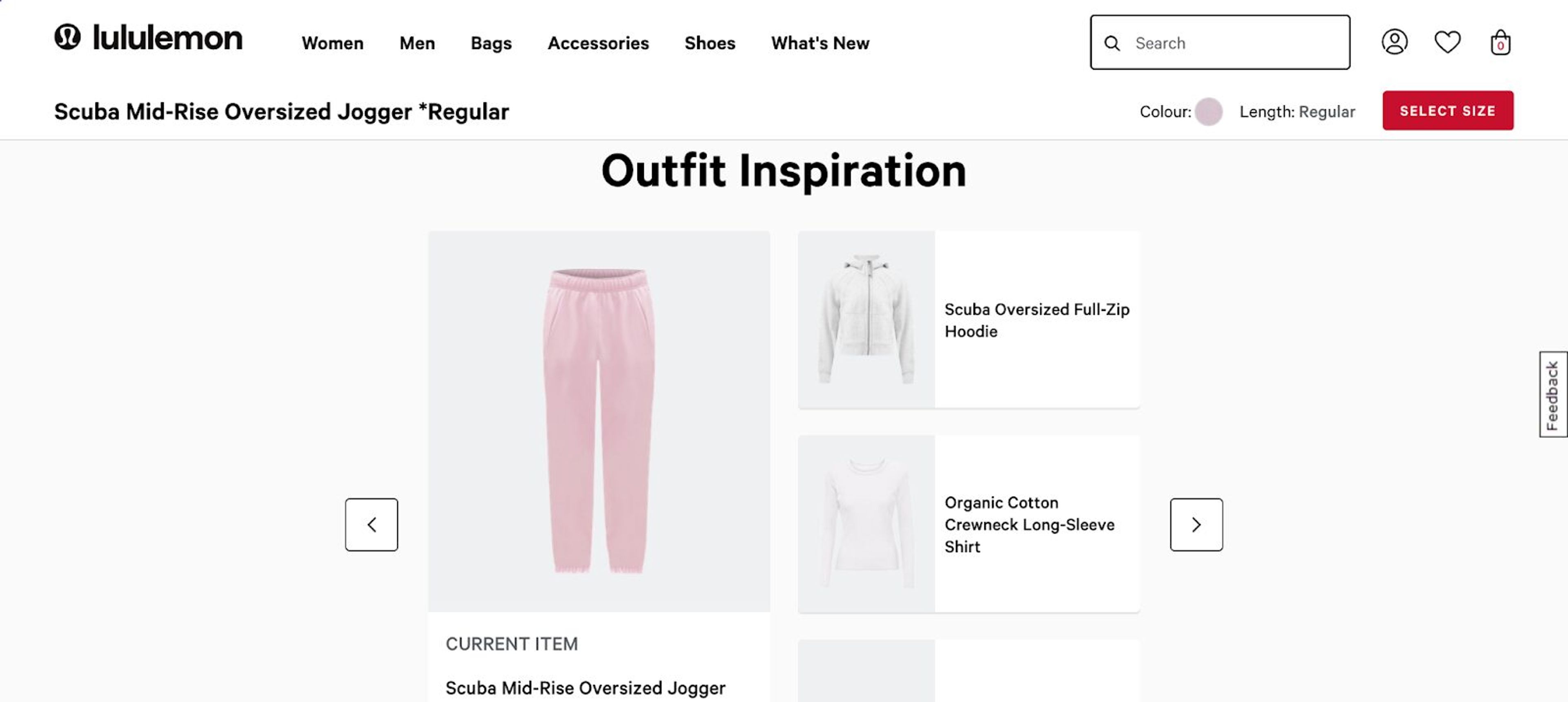Go back in carousel with the left arrow
The image size is (1568, 702).
(x=371, y=525)
